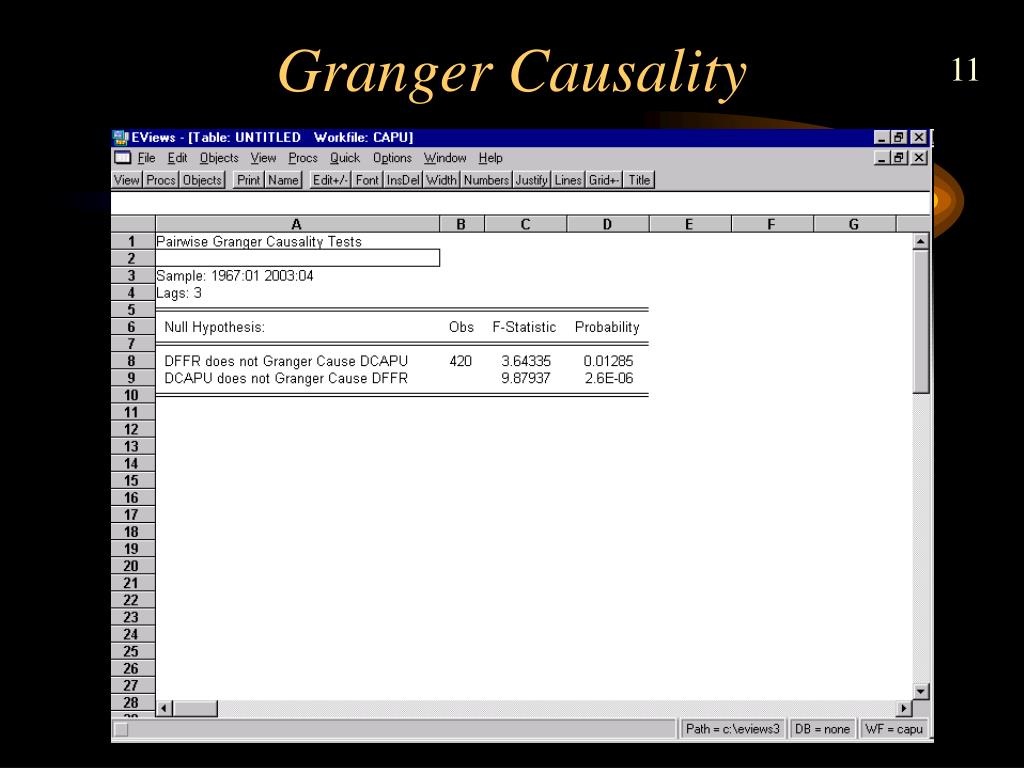This screenshot has height=768, width=1024.
Task: Click the edit line input field above table
Action: (520, 202)
